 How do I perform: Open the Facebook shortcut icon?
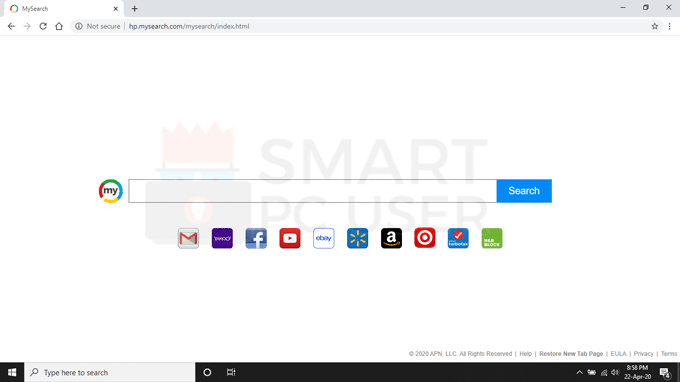tap(256, 238)
